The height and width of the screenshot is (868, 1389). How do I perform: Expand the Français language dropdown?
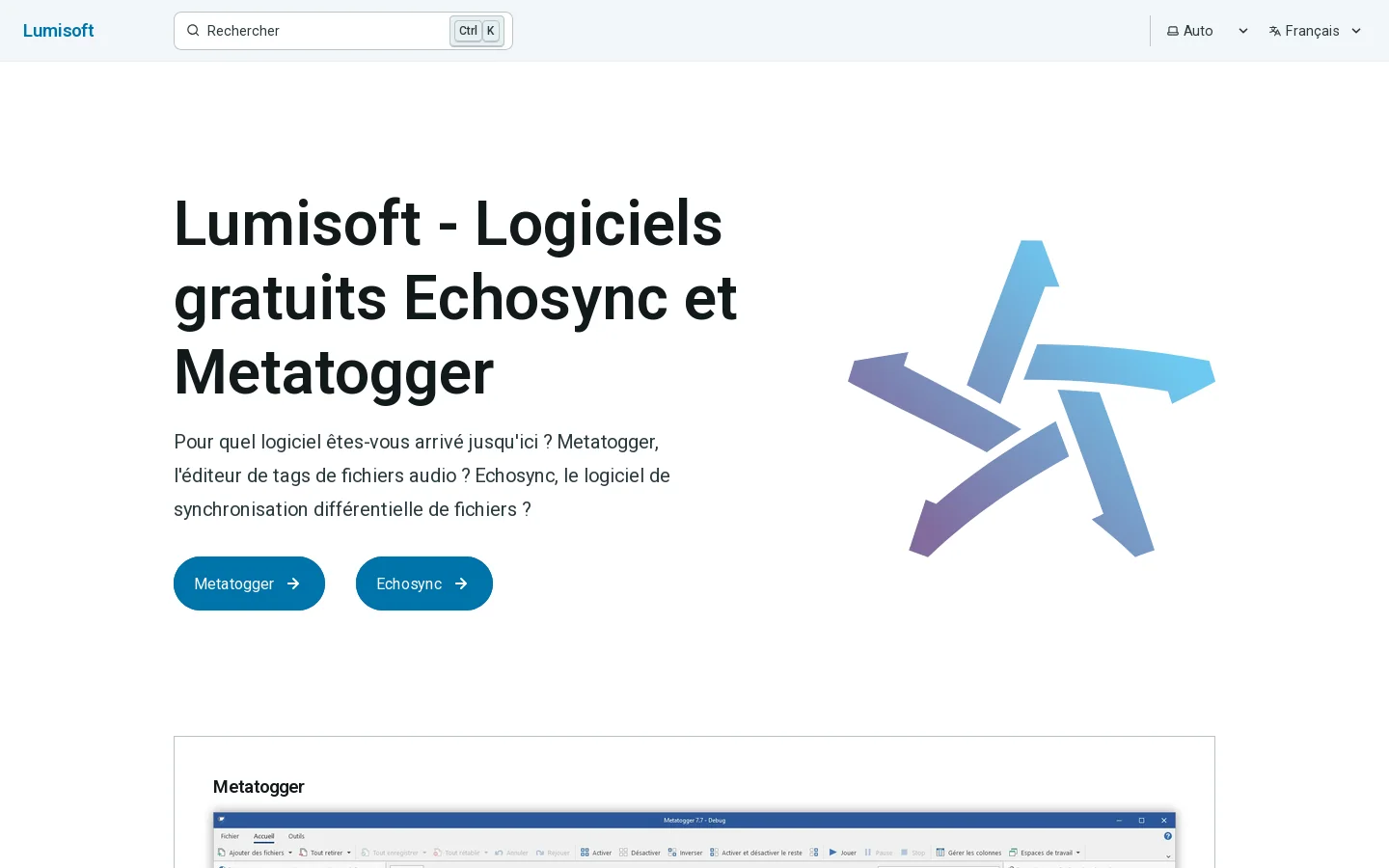click(1316, 31)
